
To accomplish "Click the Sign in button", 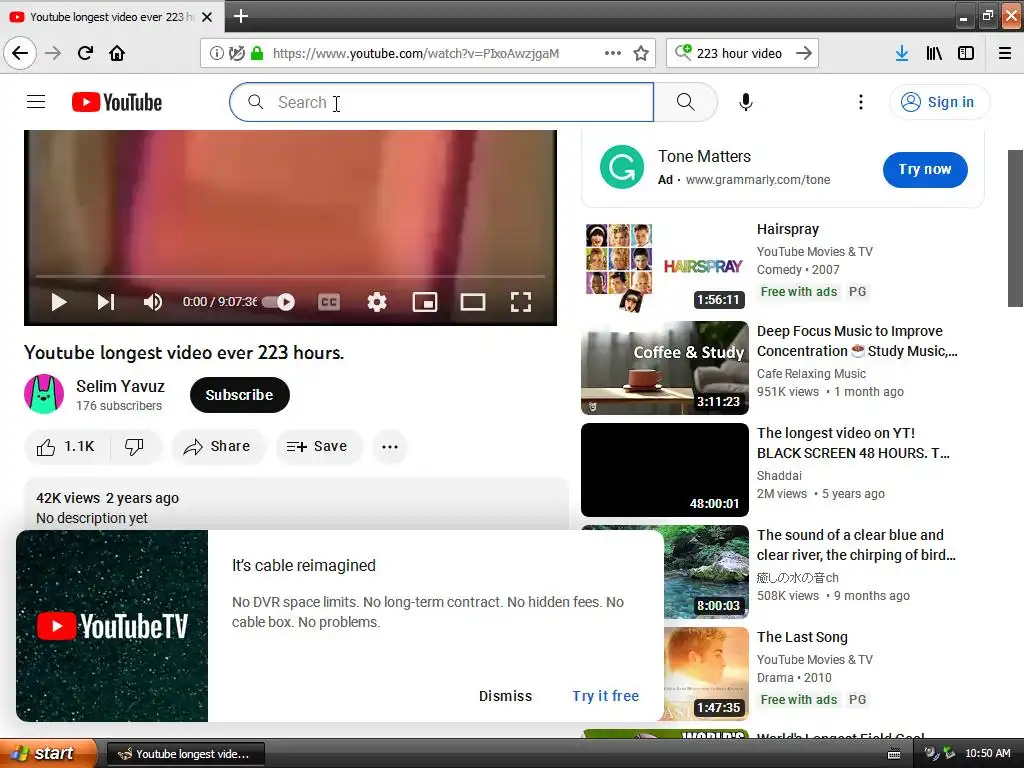I will click(x=939, y=102).
